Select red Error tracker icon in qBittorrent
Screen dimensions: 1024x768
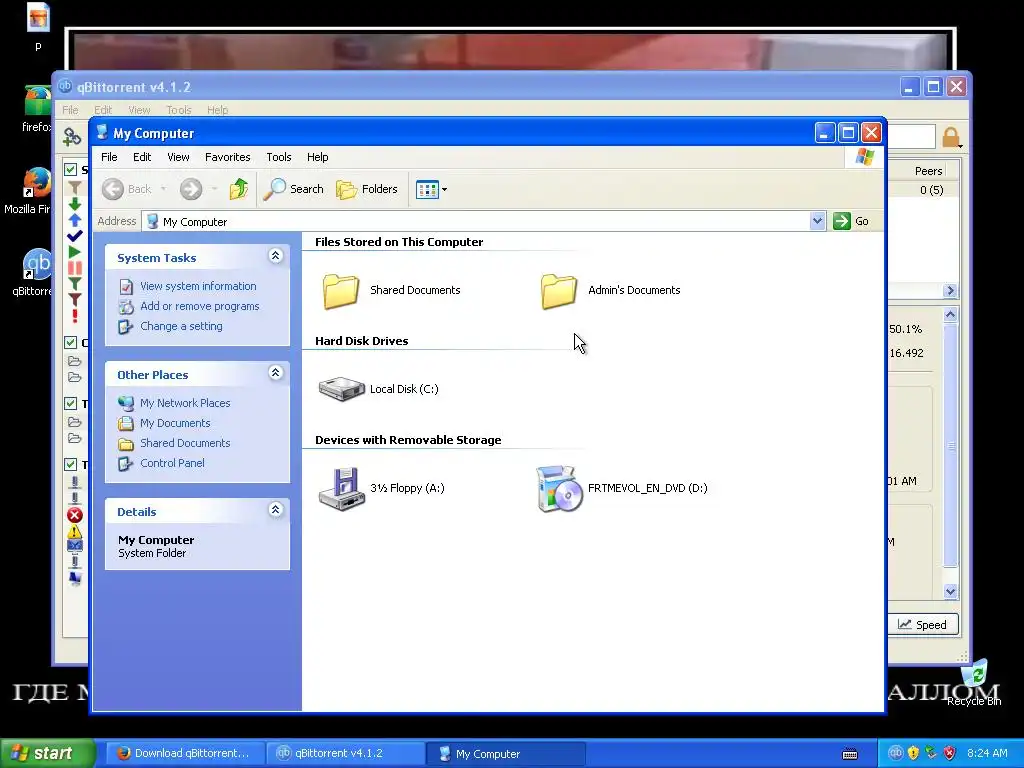point(74,515)
